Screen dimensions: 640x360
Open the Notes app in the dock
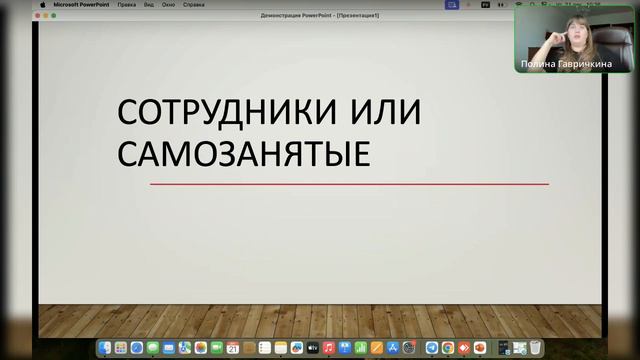[x=281, y=348]
